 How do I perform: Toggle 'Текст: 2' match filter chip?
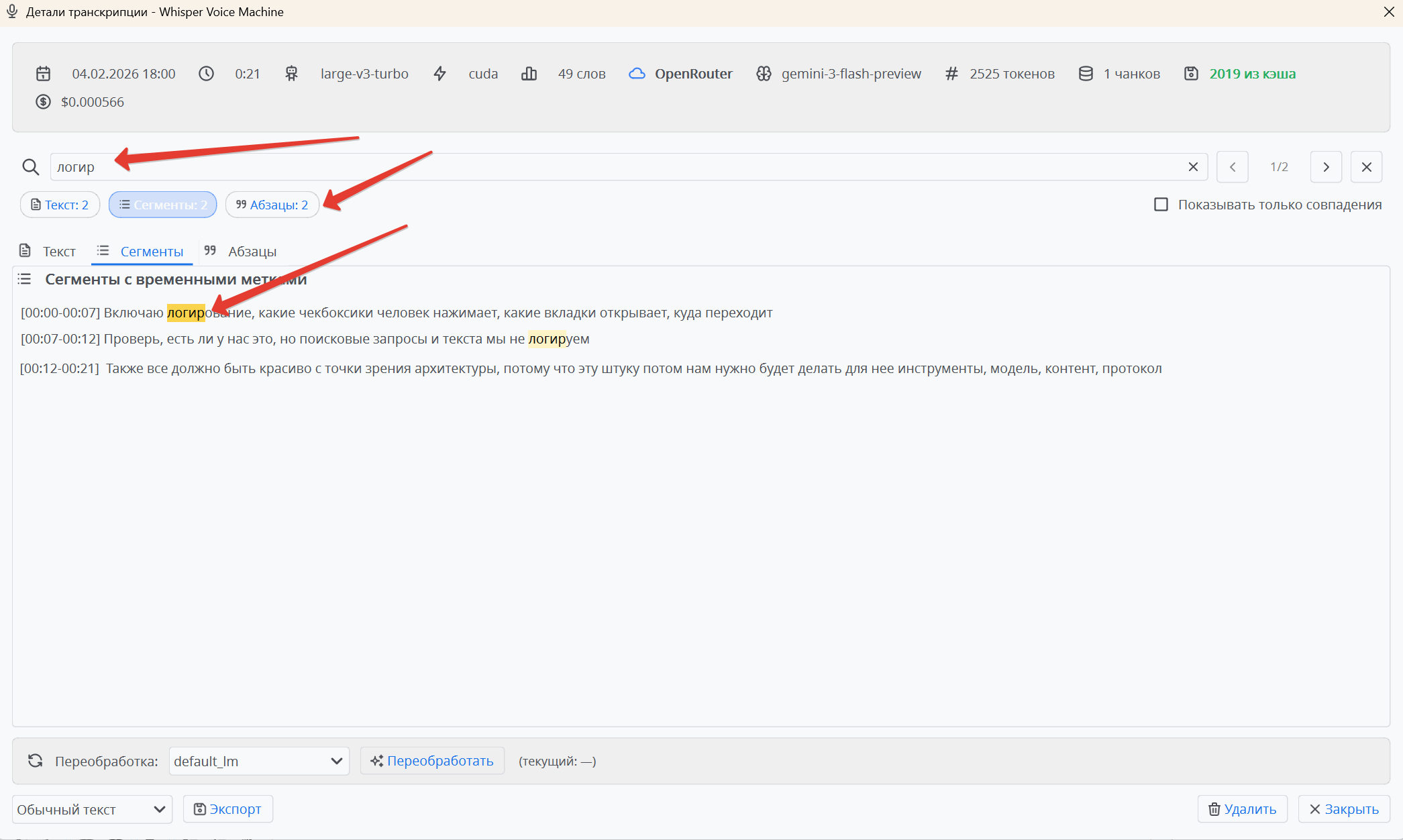coord(60,205)
